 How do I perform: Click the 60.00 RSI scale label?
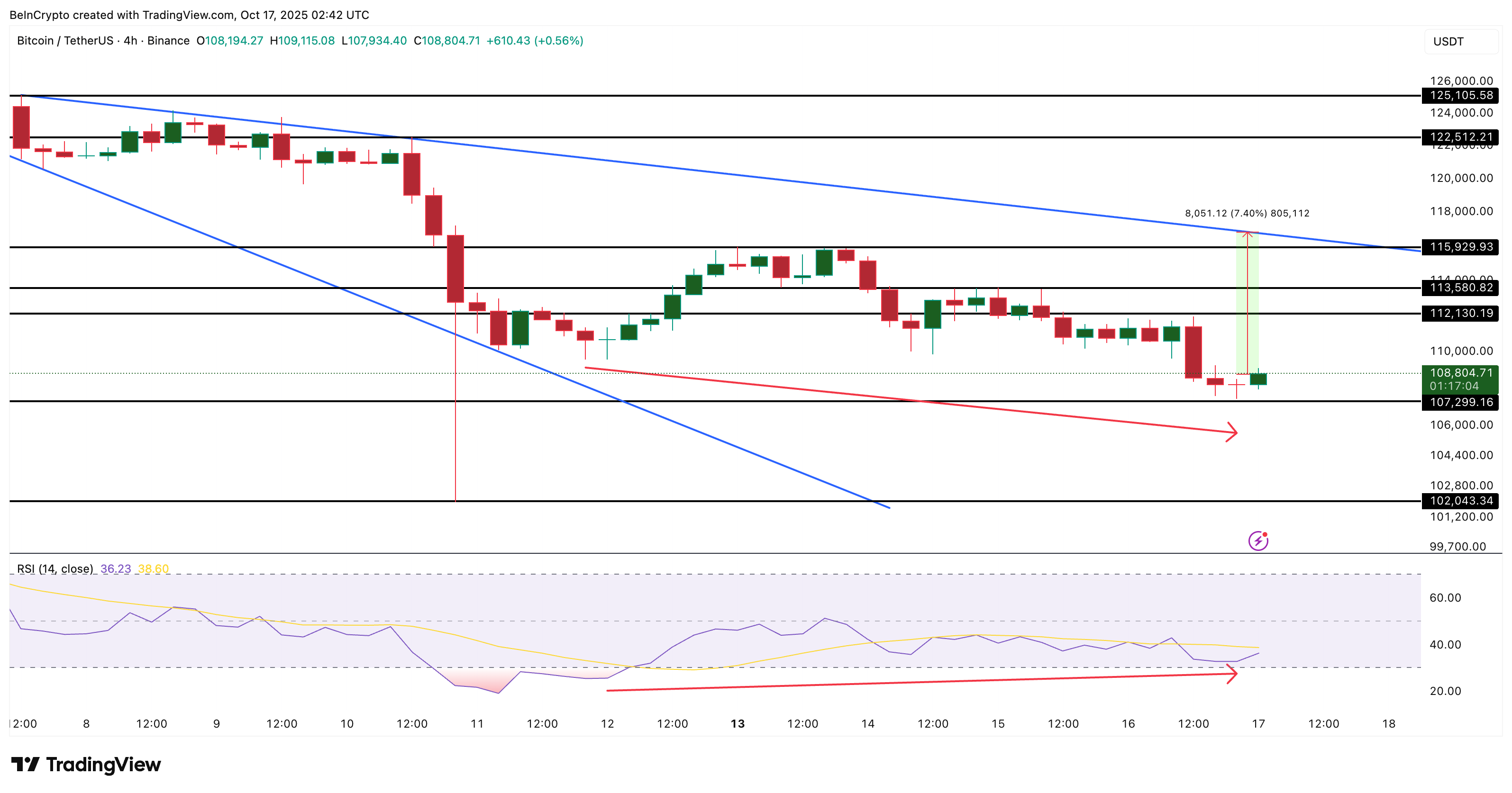tap(1445, 598)
